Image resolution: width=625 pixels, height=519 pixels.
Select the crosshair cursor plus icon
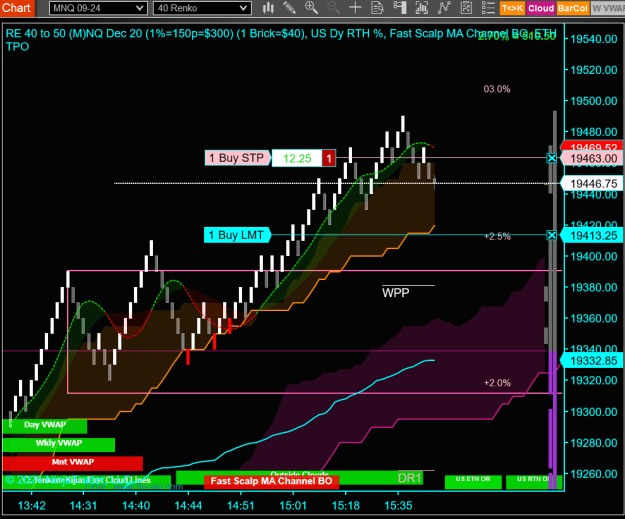coord(355,8)
